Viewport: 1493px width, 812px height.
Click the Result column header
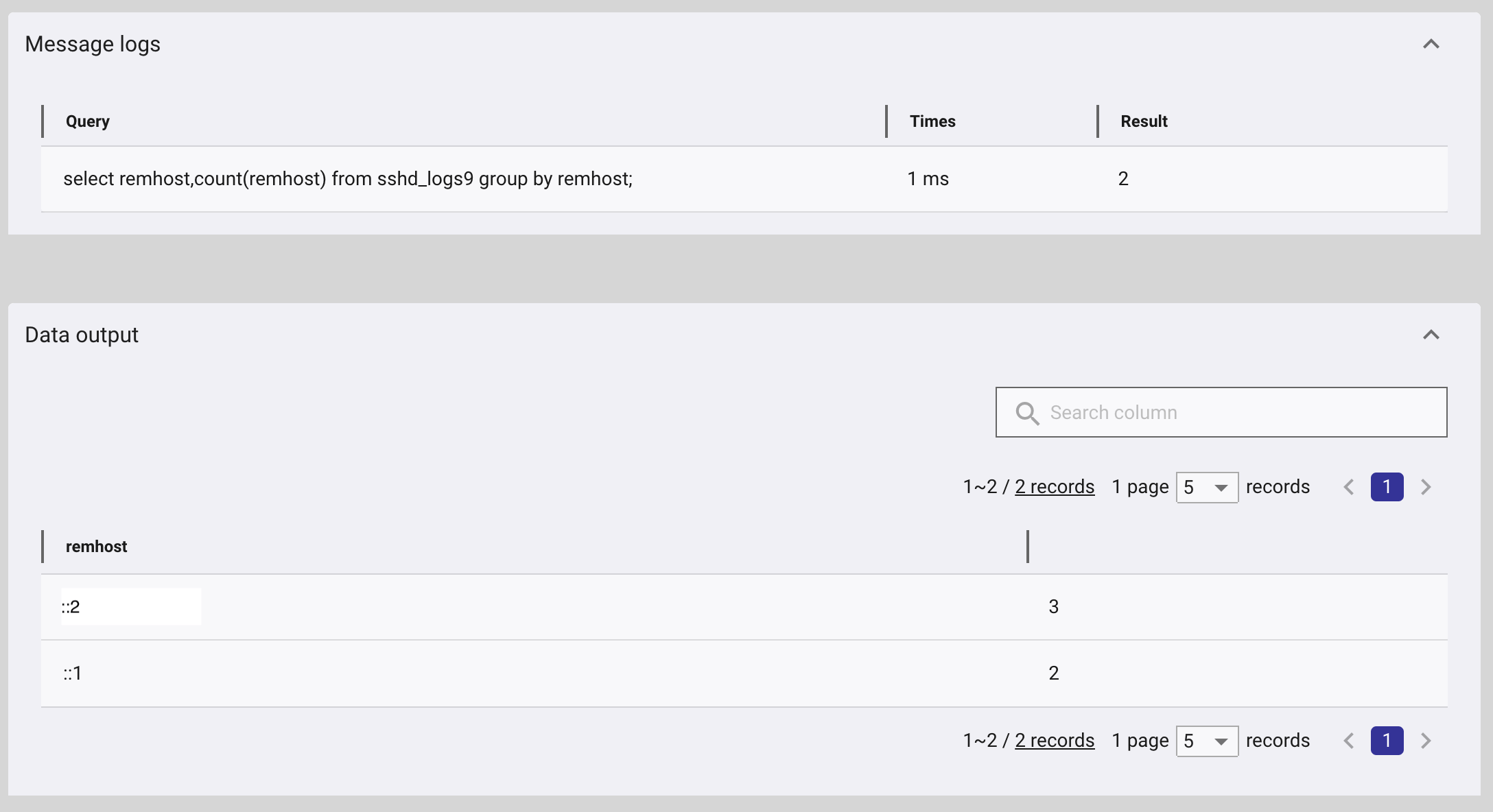(x=1144, y=121)
